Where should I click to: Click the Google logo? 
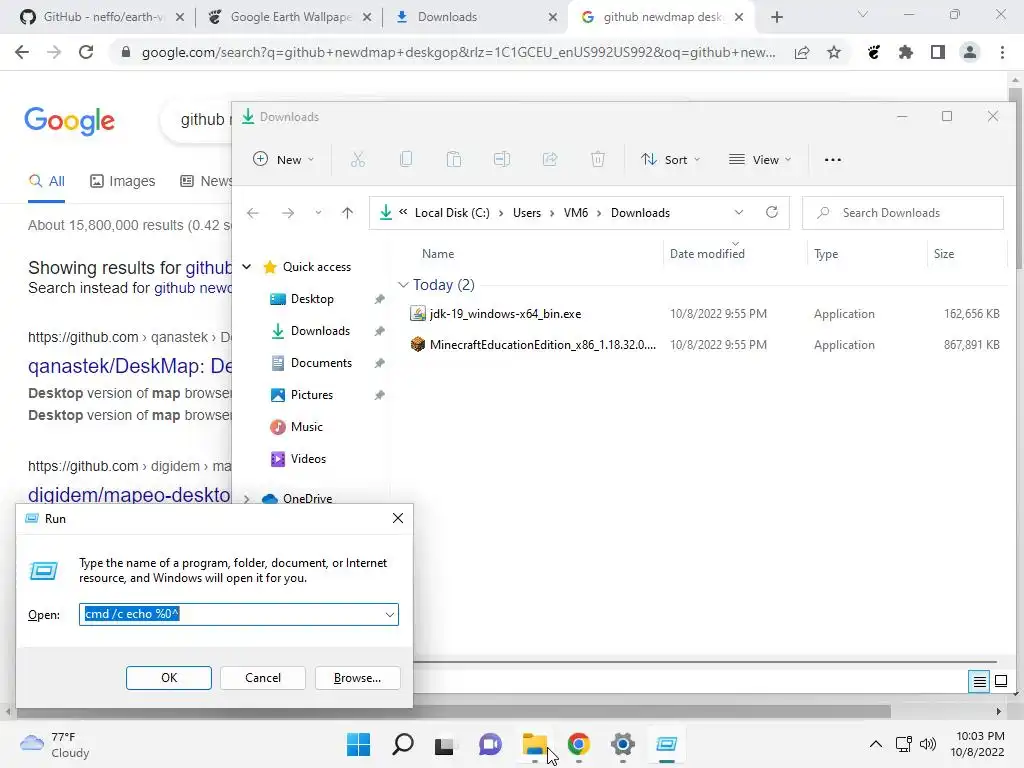[69, 121]
